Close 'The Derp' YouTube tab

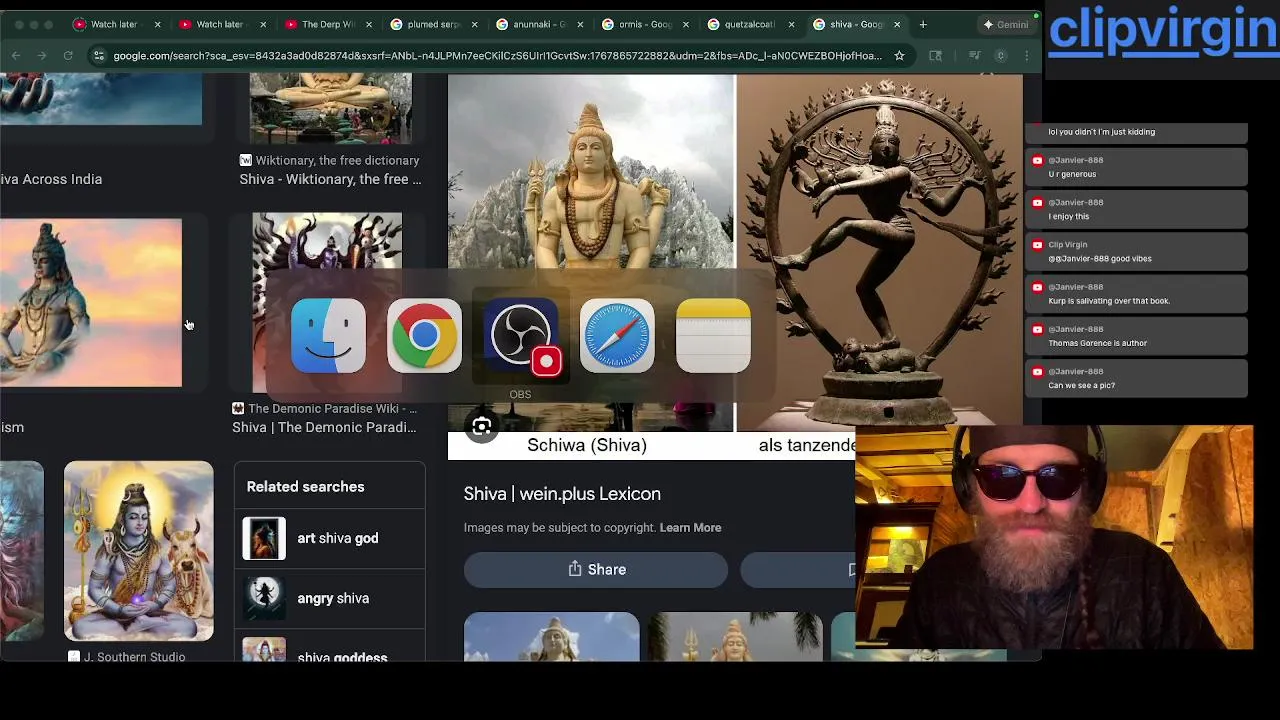point(368,24)
